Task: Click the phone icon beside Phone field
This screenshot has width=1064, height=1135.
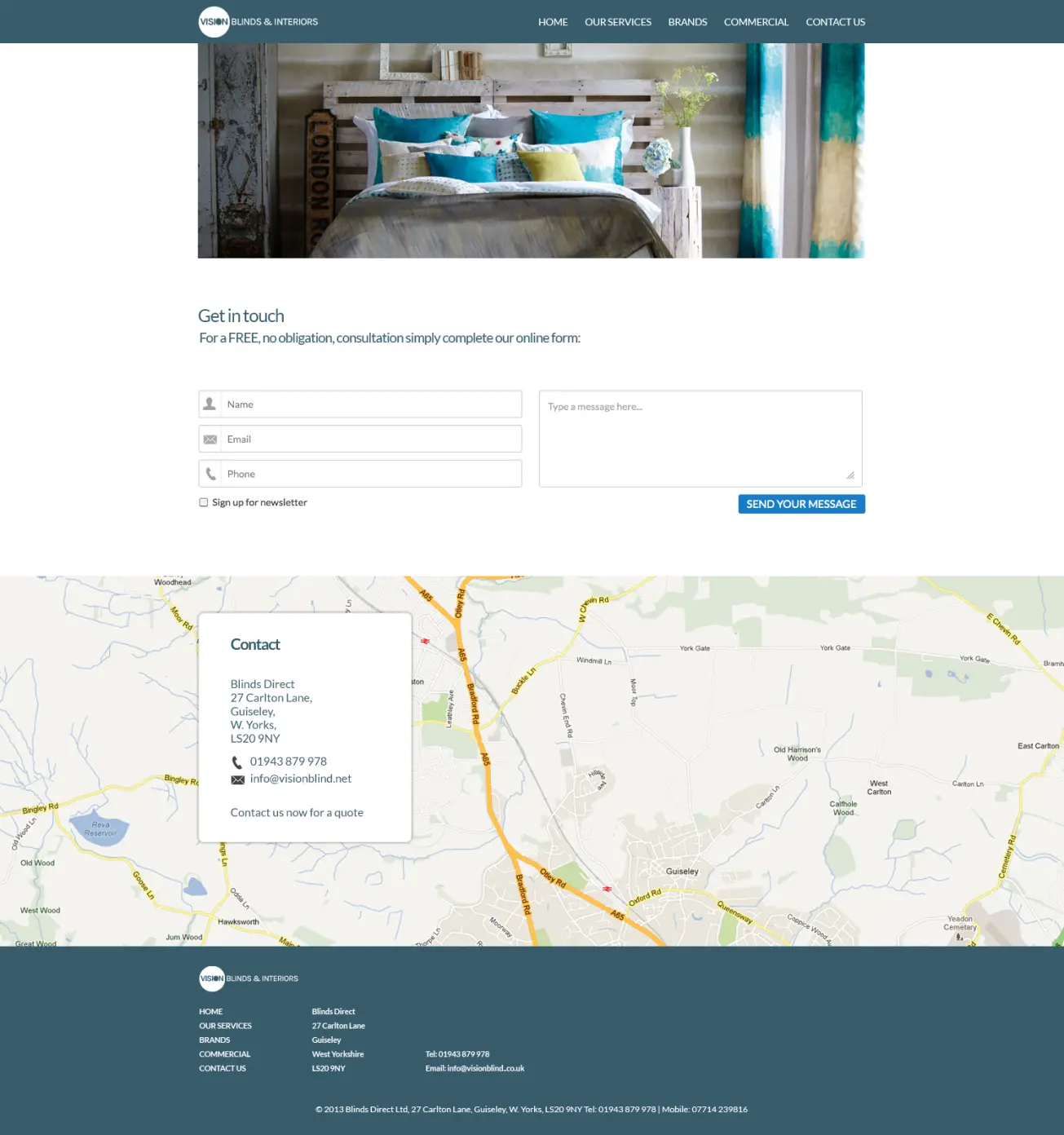Action: (x=210, y=474)
